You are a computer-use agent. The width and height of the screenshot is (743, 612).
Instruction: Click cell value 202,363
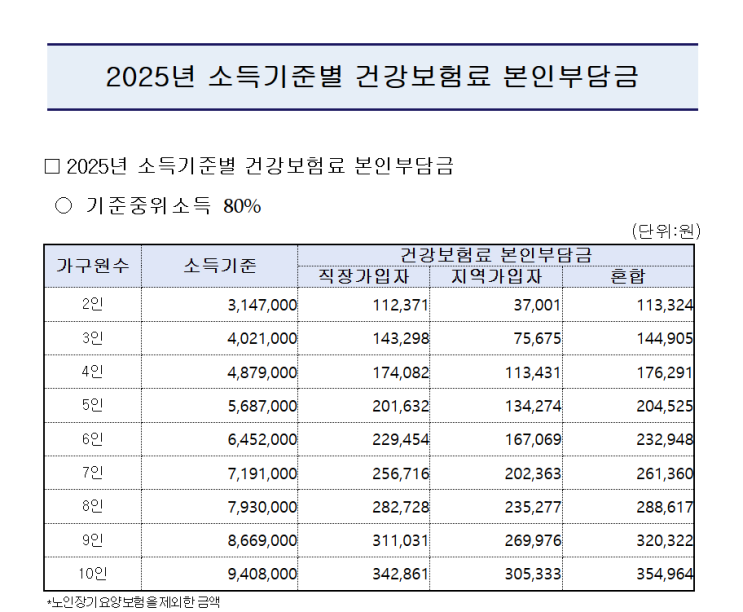click(x=533, y=473)
